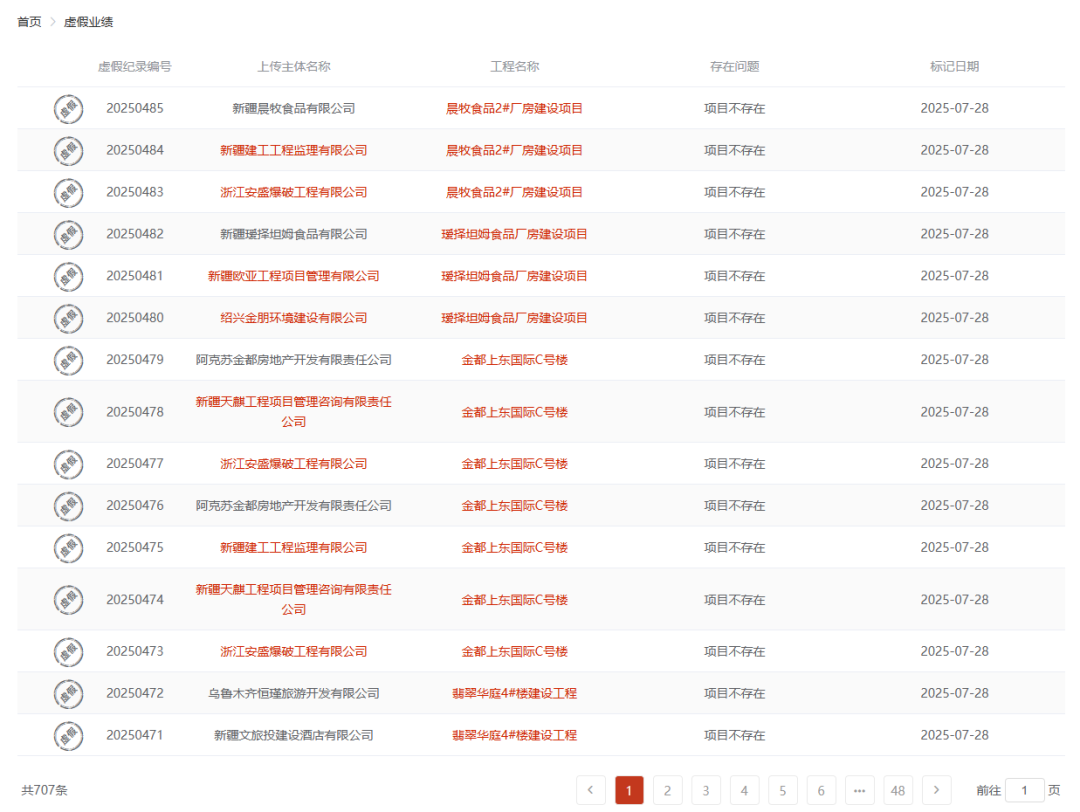This screenshot has height=812, width=1080.
Task: Open 新疆天麒工程项目管理咨询 link in row 20250474
Action: [293, 599]
